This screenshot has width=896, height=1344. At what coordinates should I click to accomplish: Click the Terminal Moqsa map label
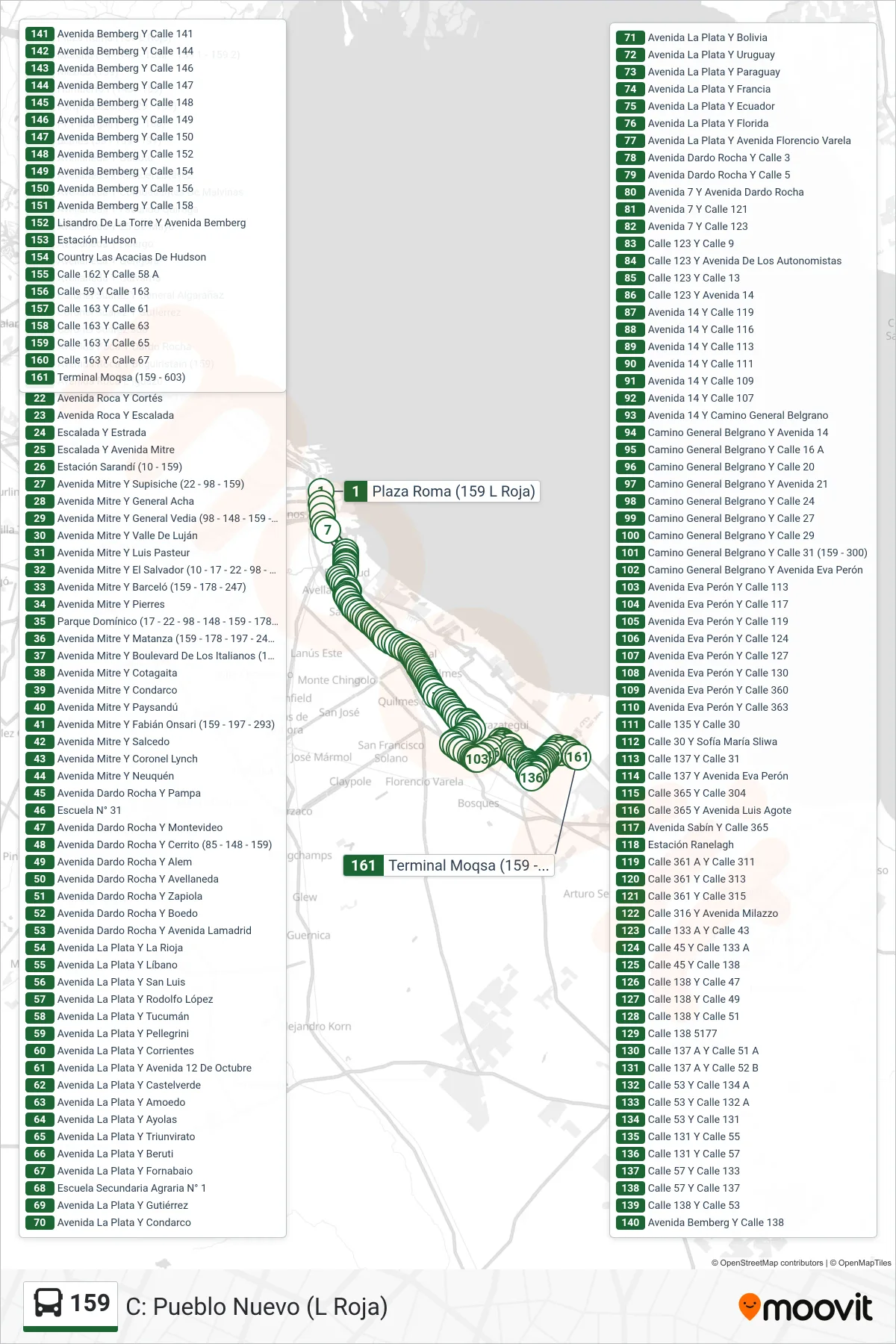pyautogui.click(x=449, y=865)
